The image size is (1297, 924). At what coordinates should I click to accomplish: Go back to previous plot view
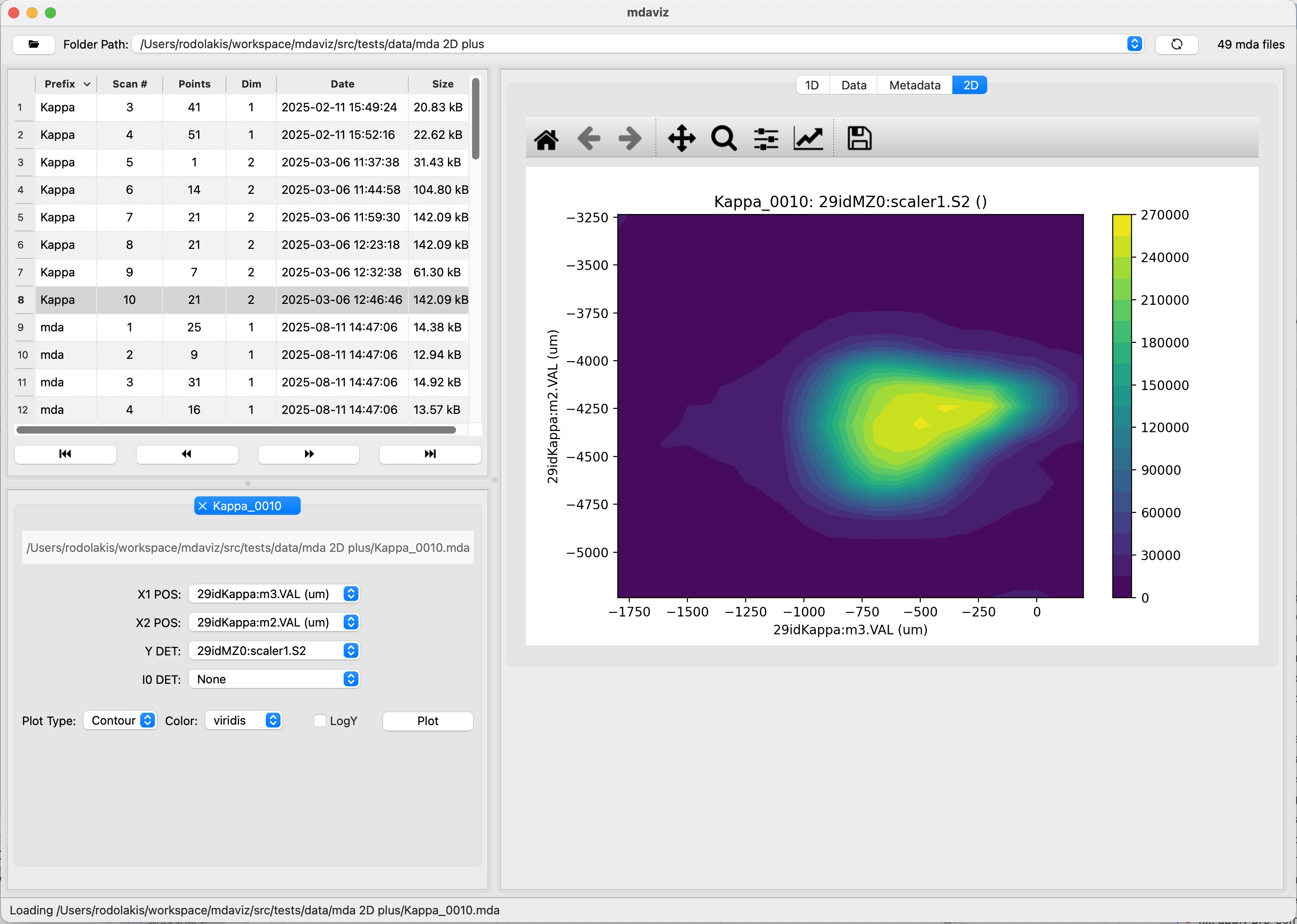[588, 138]
